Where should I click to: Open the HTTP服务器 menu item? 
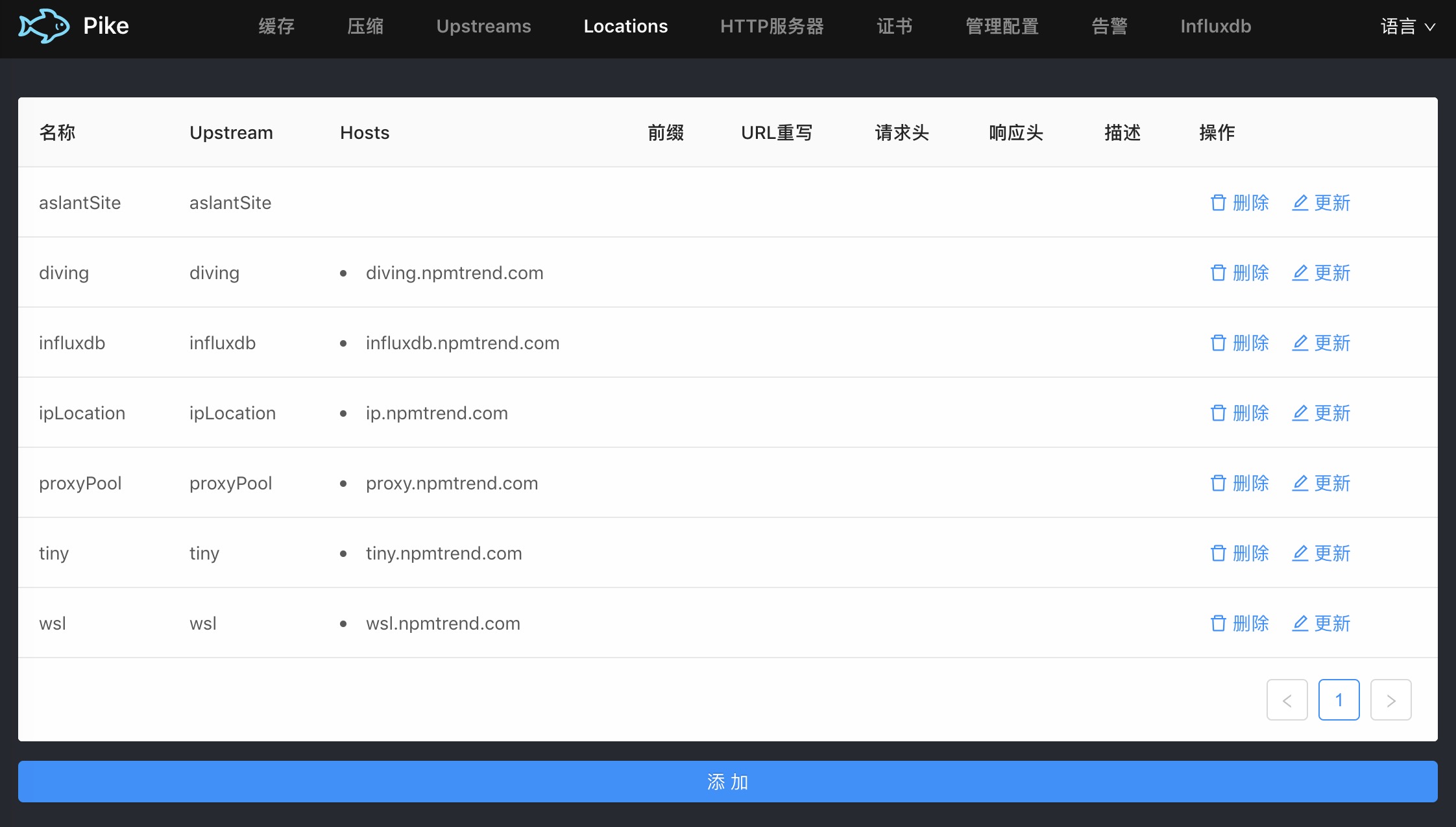pyautogui.click(x=771, y=27)
